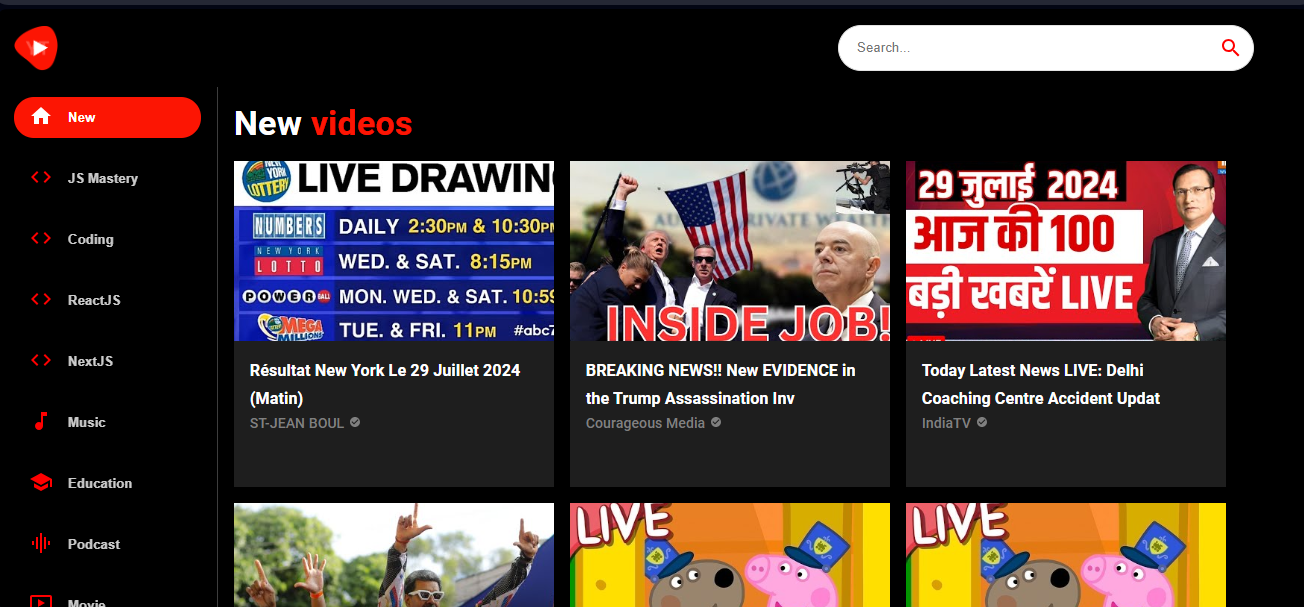Open the Hindi 29 July 2024 news thumbnail
This screenshot has height=607, width=1304.
[1066, 251]
